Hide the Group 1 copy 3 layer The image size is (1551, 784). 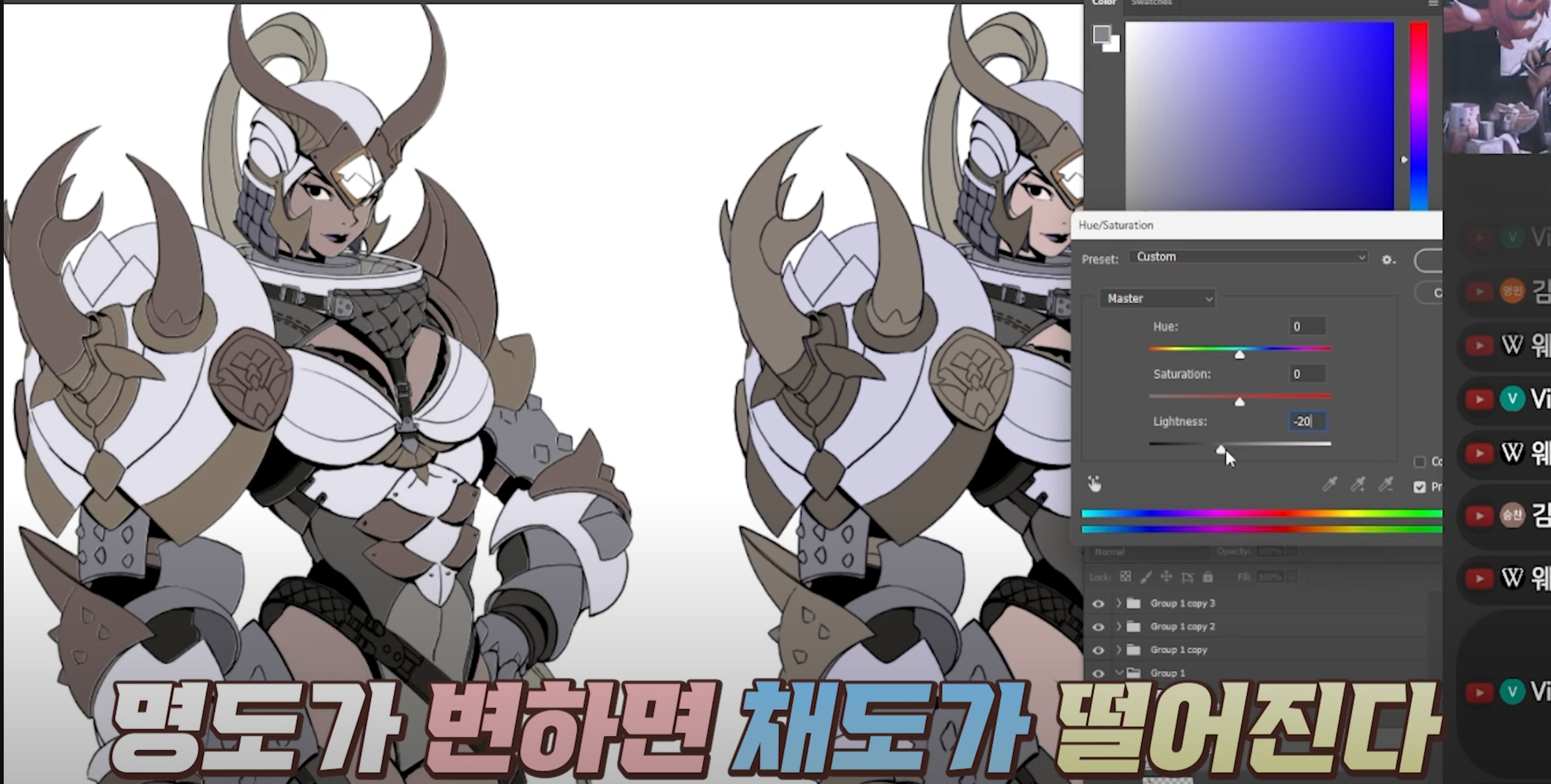pos(1098,603)
